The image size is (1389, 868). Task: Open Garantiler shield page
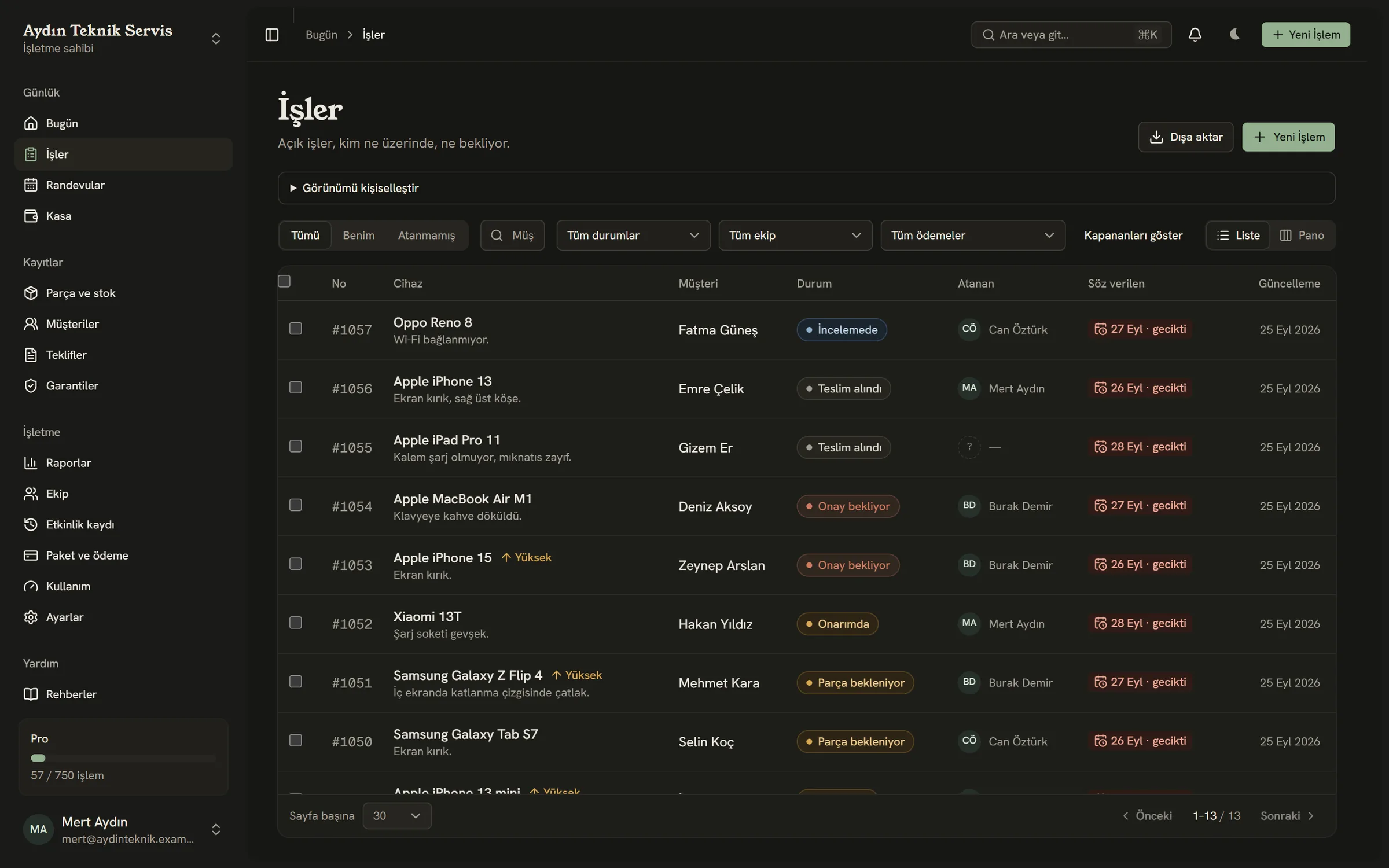tap(123, 386)
